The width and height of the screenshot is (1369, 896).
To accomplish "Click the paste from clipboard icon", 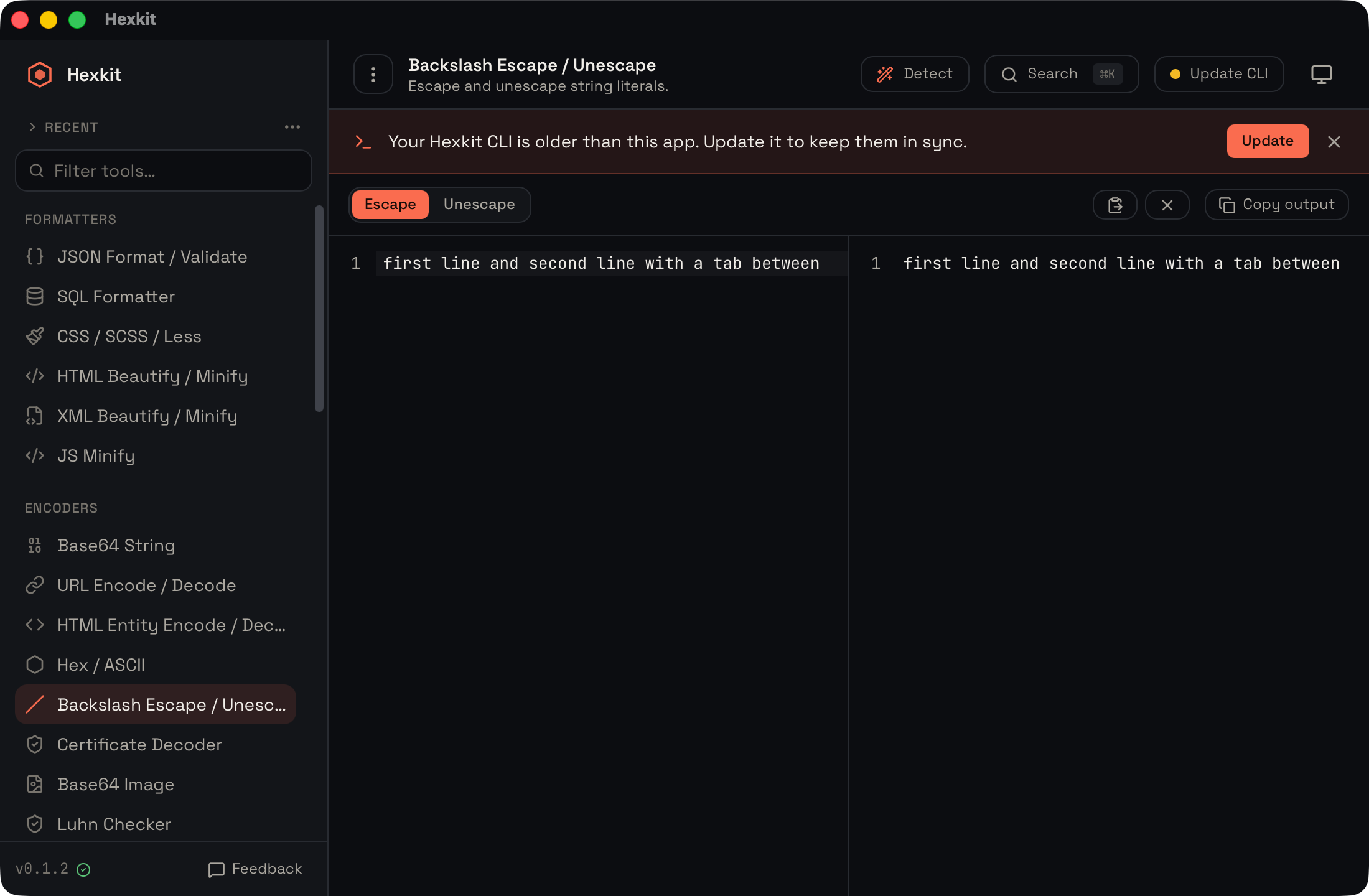I will 1115,205.
